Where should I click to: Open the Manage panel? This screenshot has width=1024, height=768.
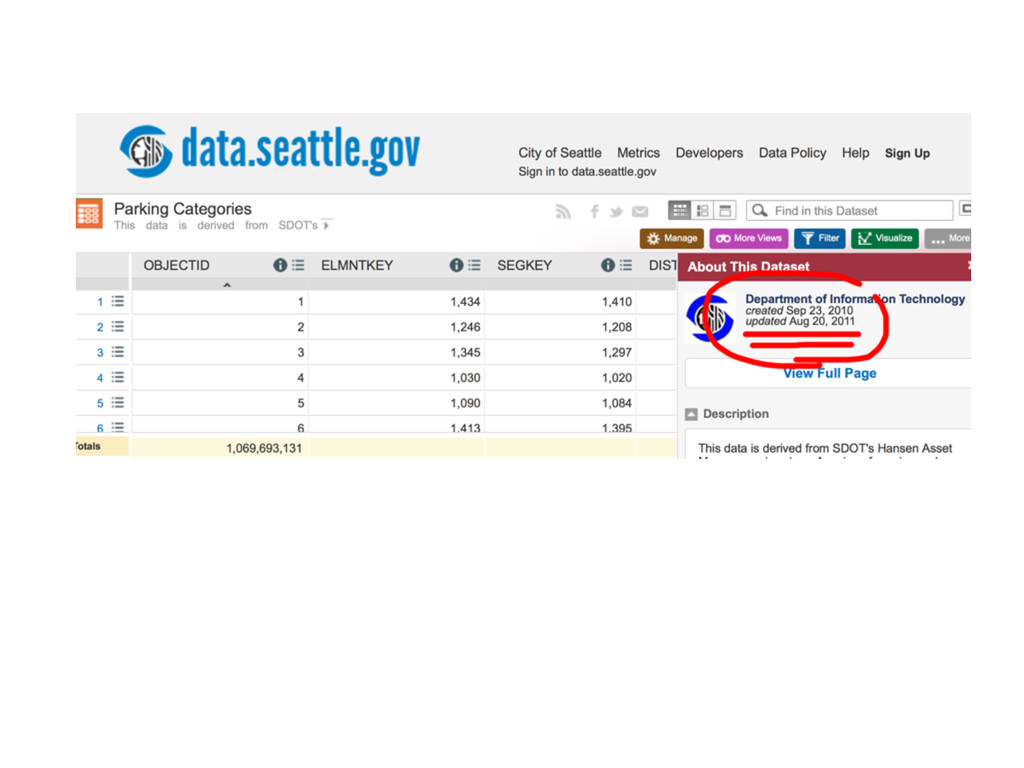pos(671,238)
